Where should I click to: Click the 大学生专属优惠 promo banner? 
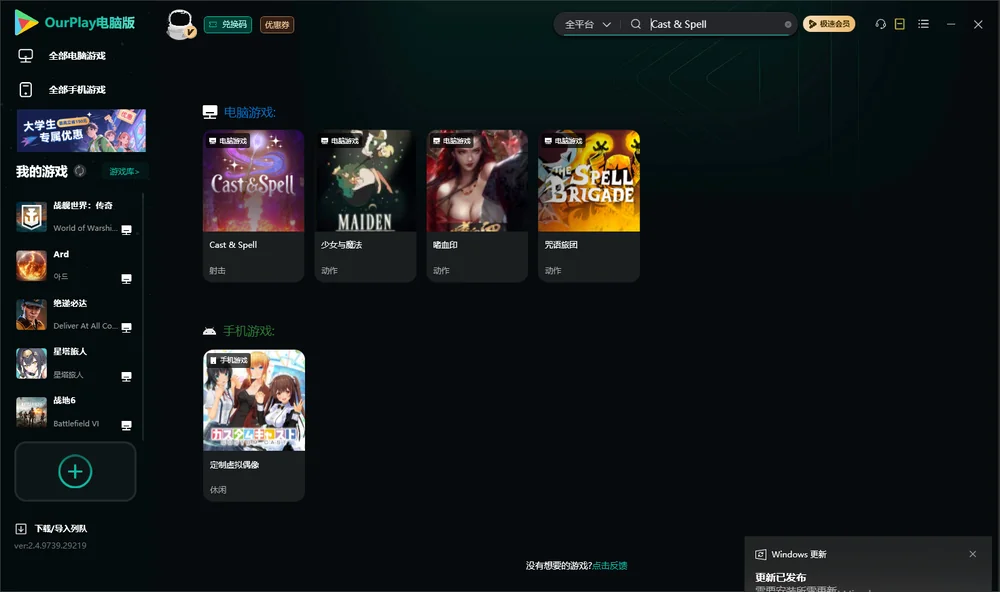(82, 131)
